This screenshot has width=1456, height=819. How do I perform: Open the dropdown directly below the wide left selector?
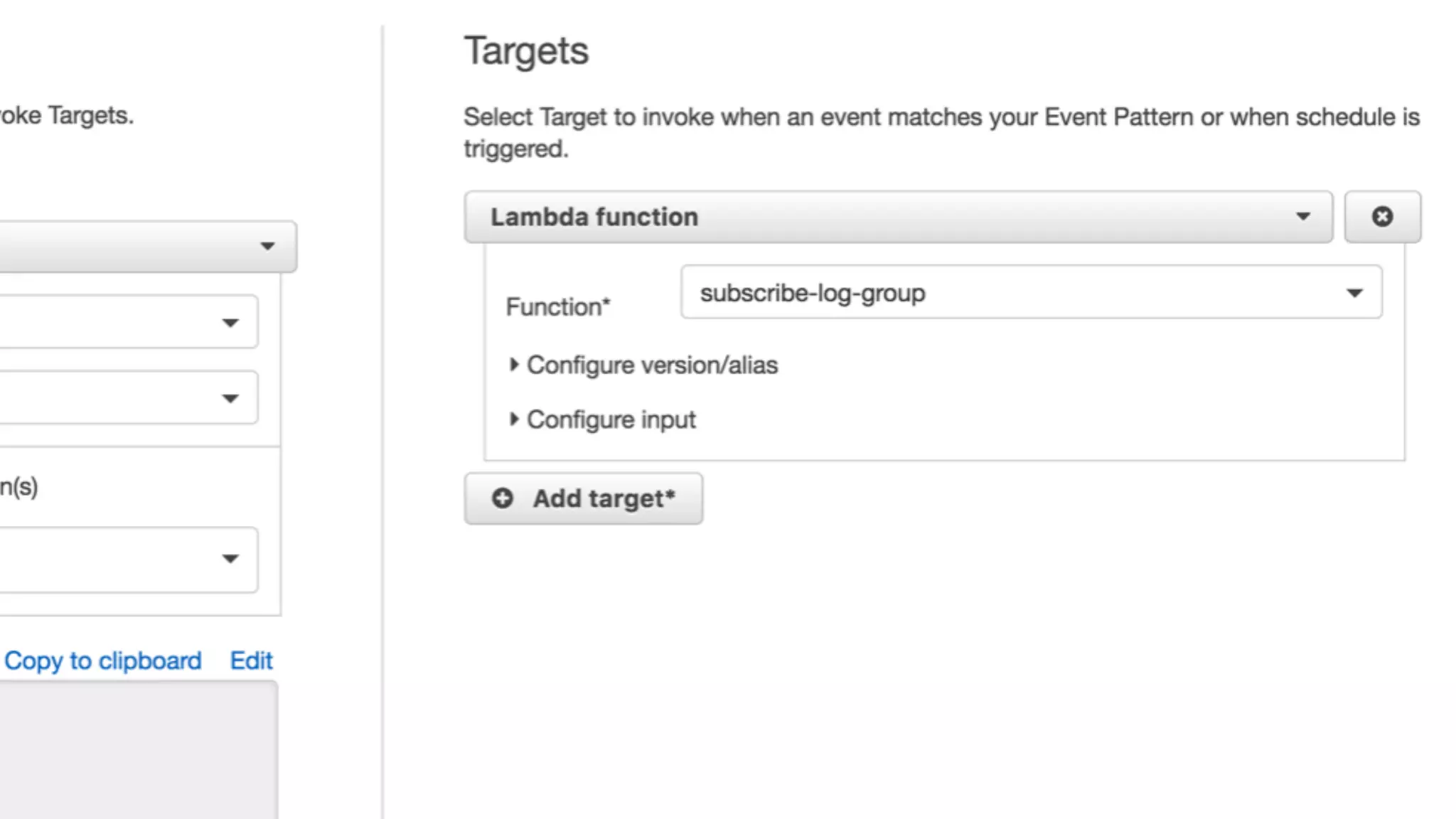click(128, 323)
